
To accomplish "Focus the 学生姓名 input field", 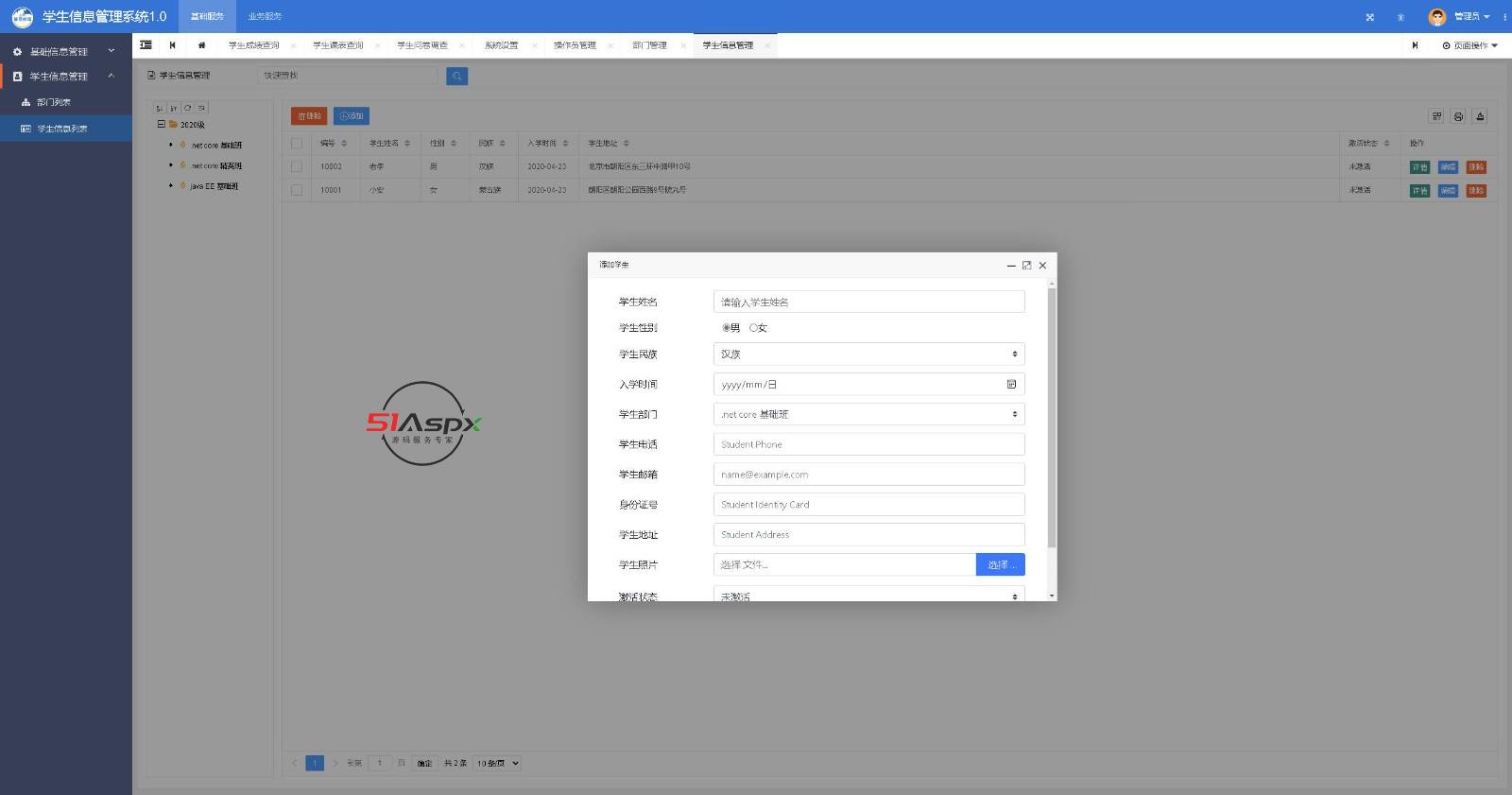I will pos(868,302).
